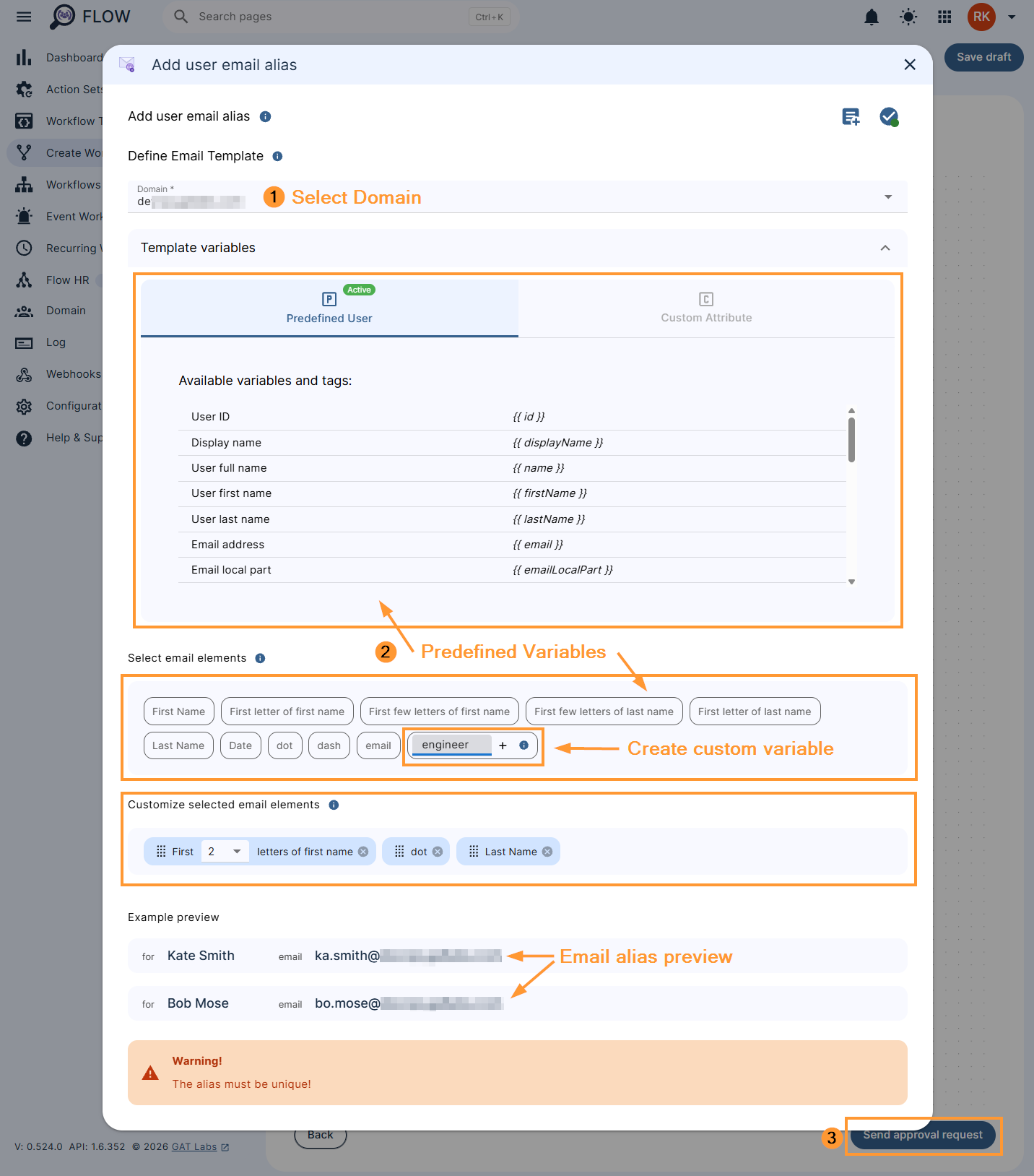Click info icon beside Customize selected email elements
Viewport: 1034px width, 1176px height.
click(334, 805)
